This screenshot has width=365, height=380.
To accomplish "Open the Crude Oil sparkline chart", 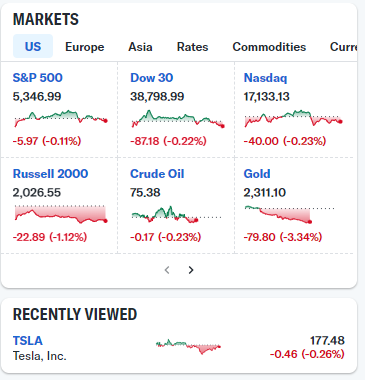I will [x=176, y=214].
